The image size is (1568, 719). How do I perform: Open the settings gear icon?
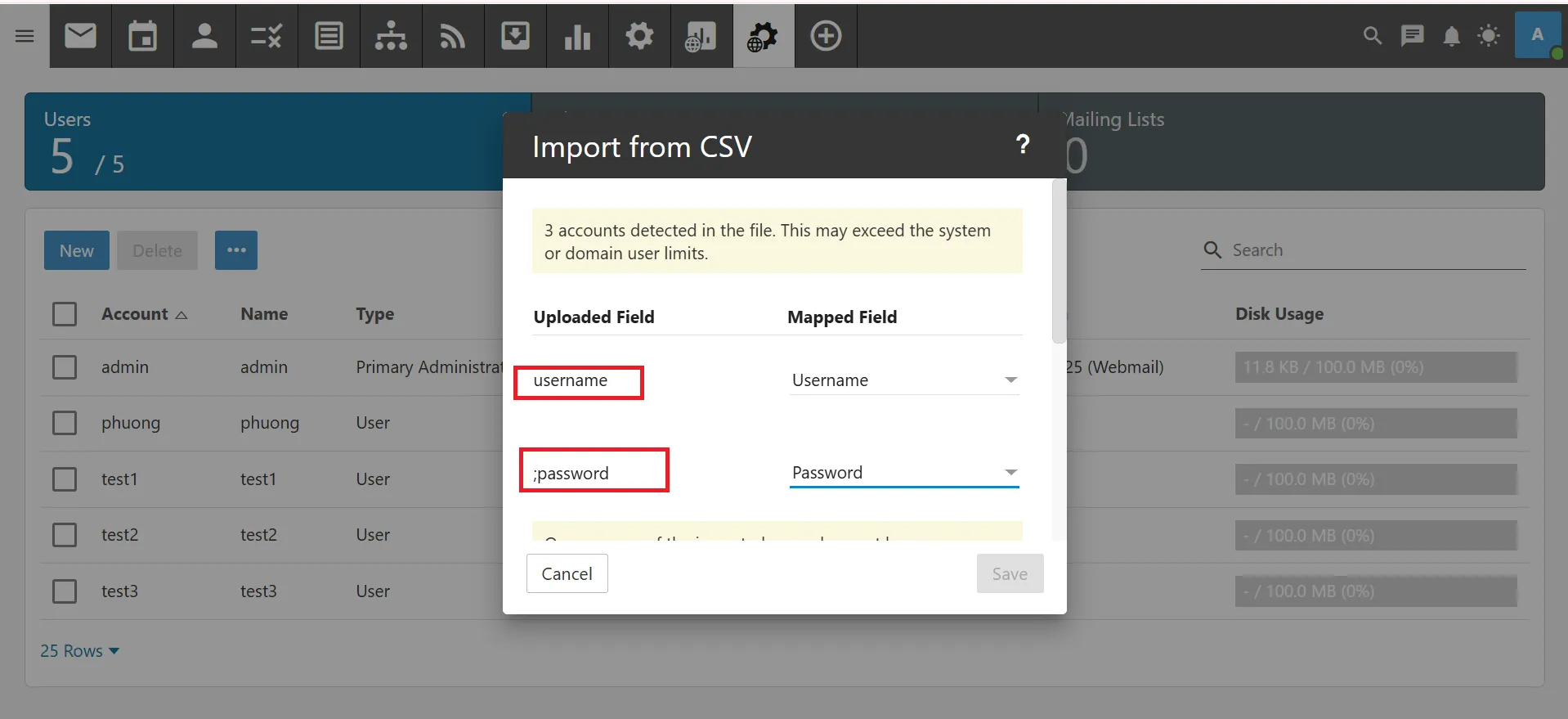point(639,36)
